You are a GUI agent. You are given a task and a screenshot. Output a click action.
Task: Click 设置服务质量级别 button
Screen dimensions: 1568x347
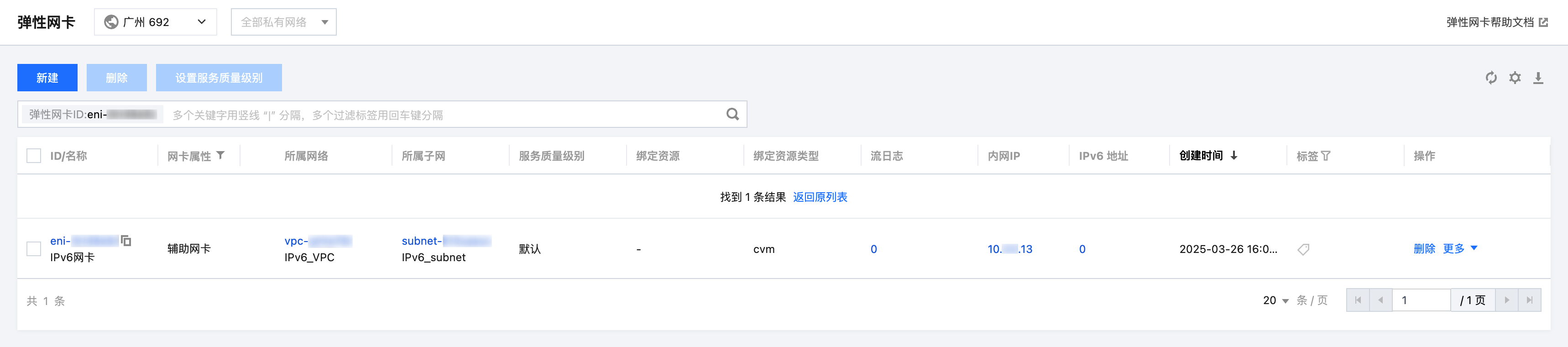(219, 78)
